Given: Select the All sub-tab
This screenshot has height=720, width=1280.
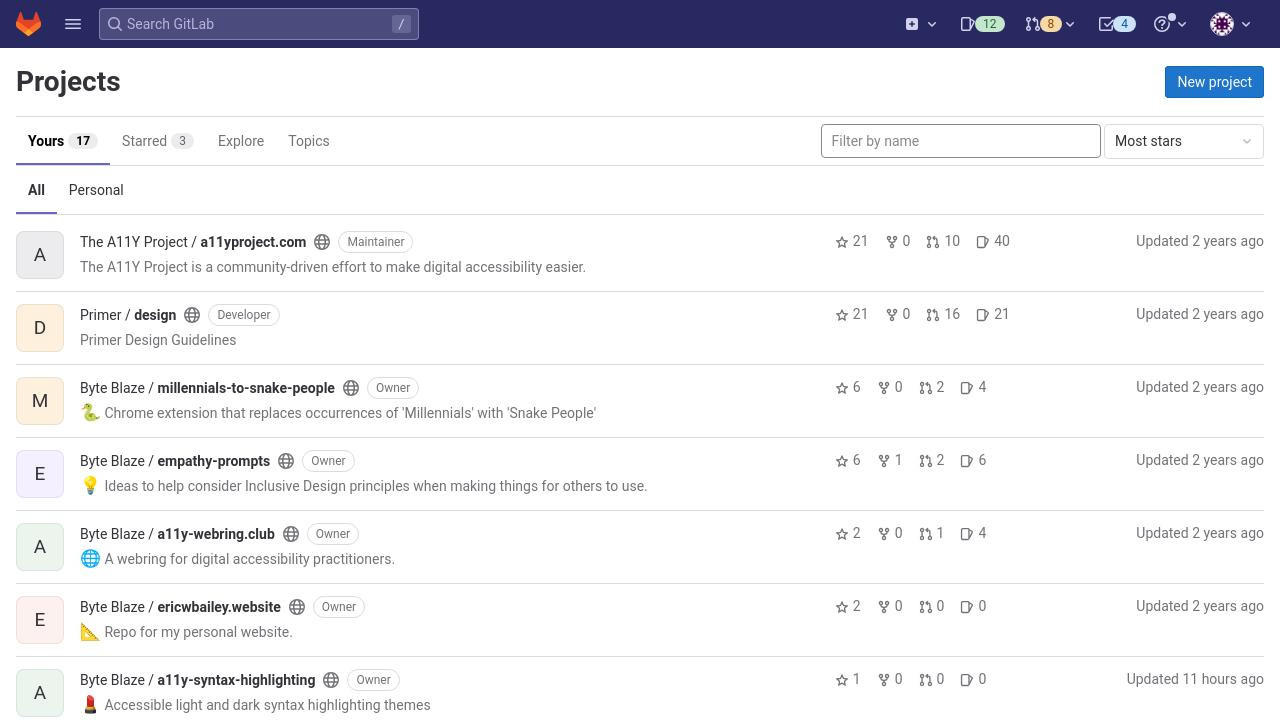Looking at the screenshot, I should pos(36,190).
